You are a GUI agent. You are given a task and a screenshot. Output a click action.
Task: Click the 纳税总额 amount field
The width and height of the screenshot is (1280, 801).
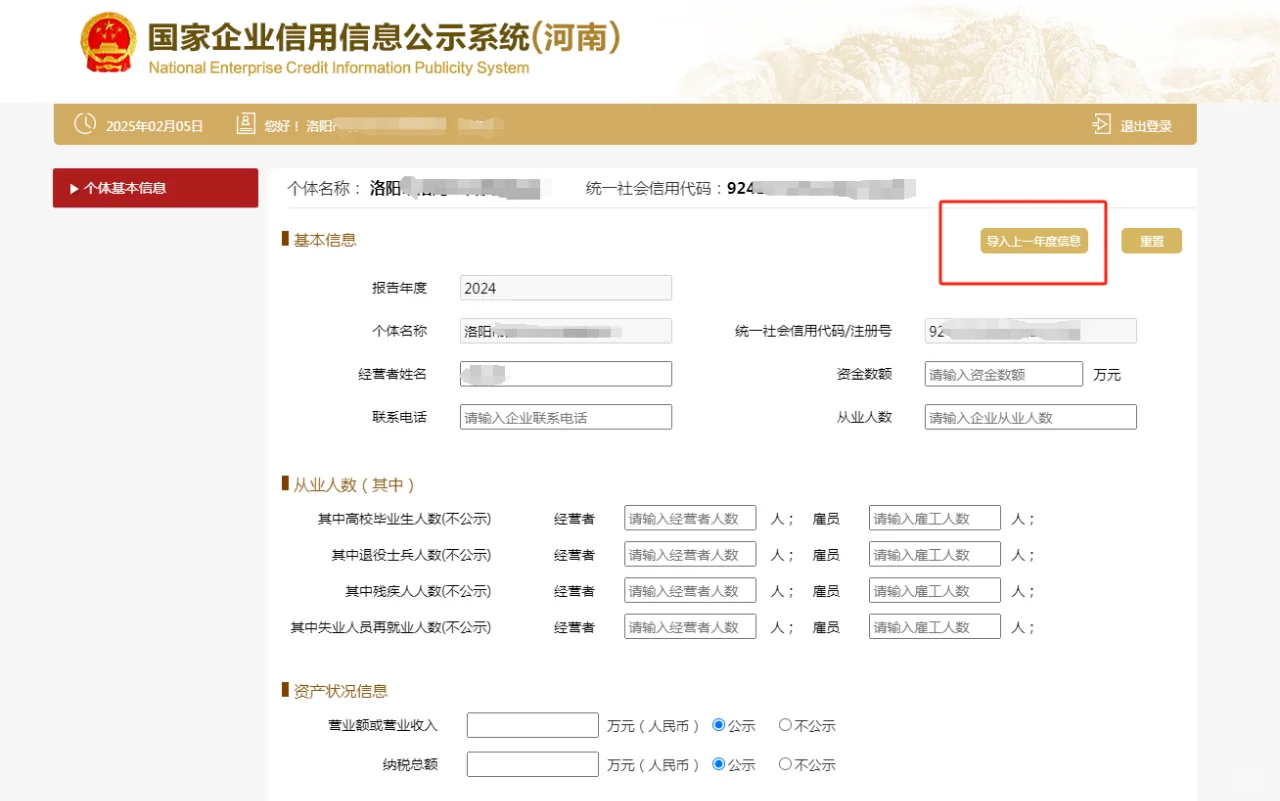pos(533,764)
